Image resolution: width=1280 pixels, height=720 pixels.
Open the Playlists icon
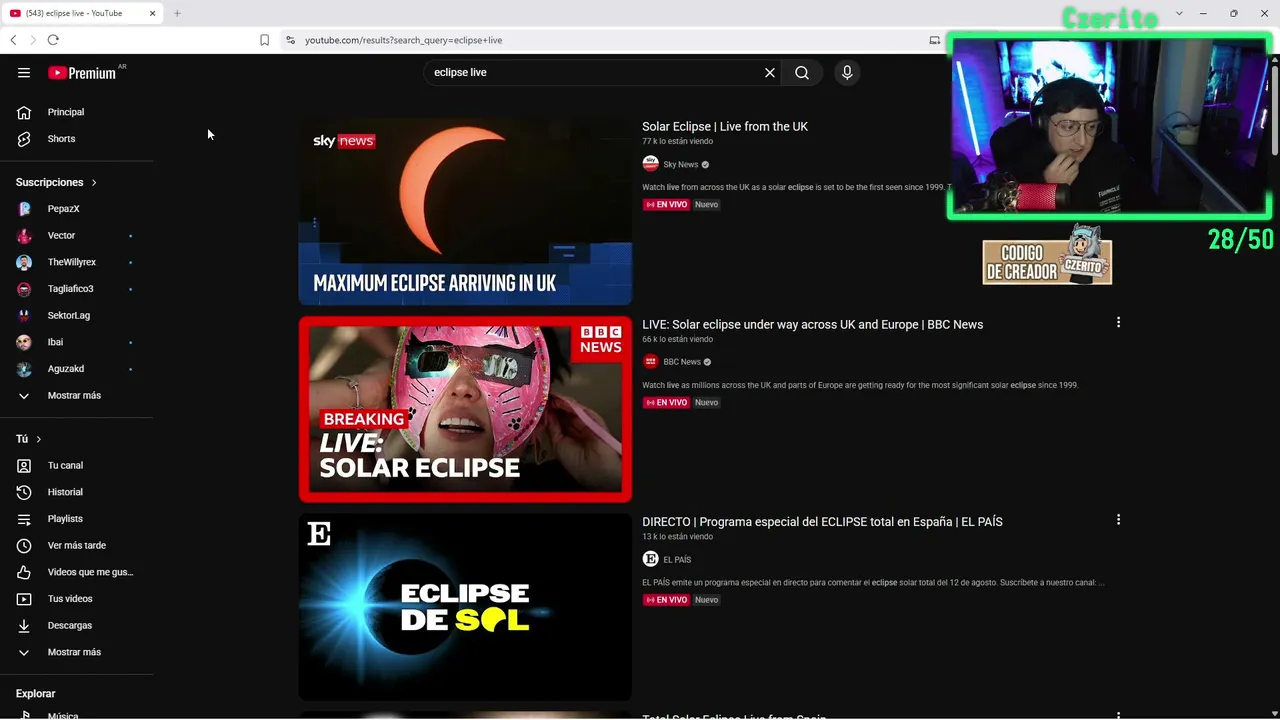[24, 519]
